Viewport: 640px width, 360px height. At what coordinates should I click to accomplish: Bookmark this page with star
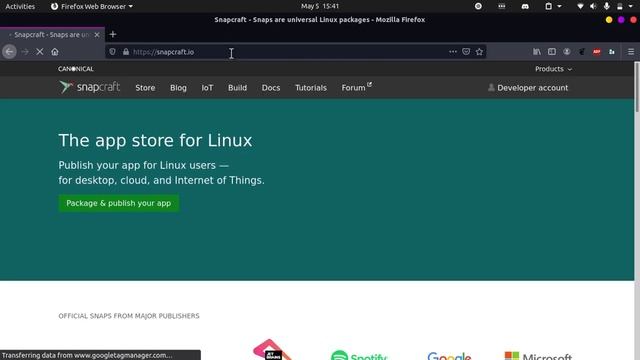point(479,51)
